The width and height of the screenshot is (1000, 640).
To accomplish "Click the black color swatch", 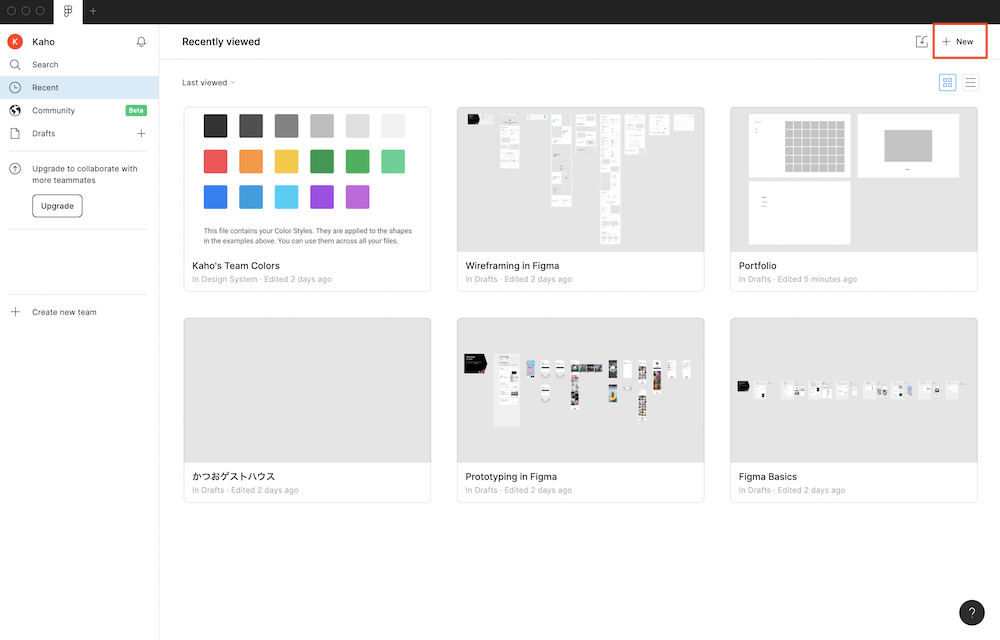I will pos(216,126).
